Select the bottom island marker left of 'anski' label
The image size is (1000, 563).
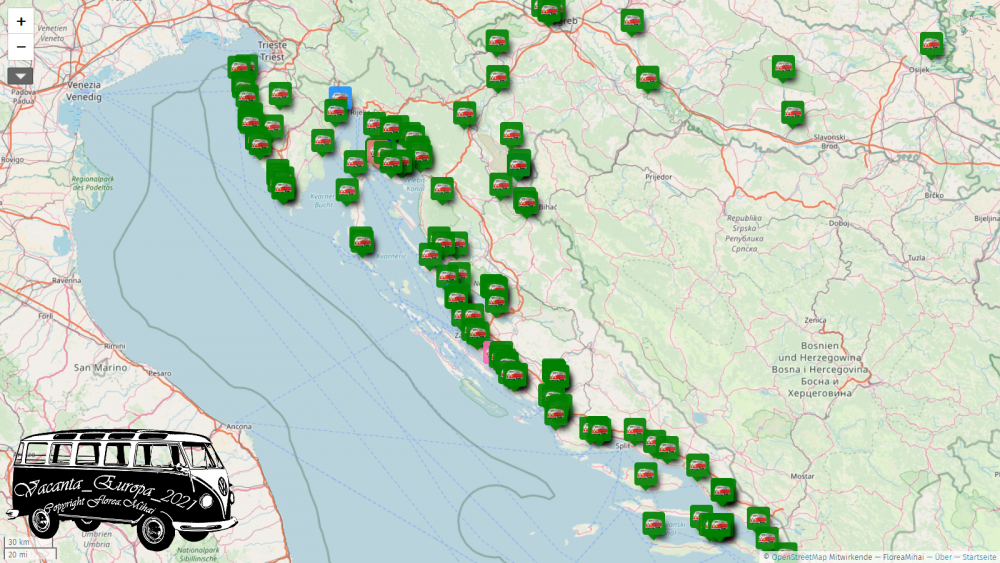tap(654, 525)
